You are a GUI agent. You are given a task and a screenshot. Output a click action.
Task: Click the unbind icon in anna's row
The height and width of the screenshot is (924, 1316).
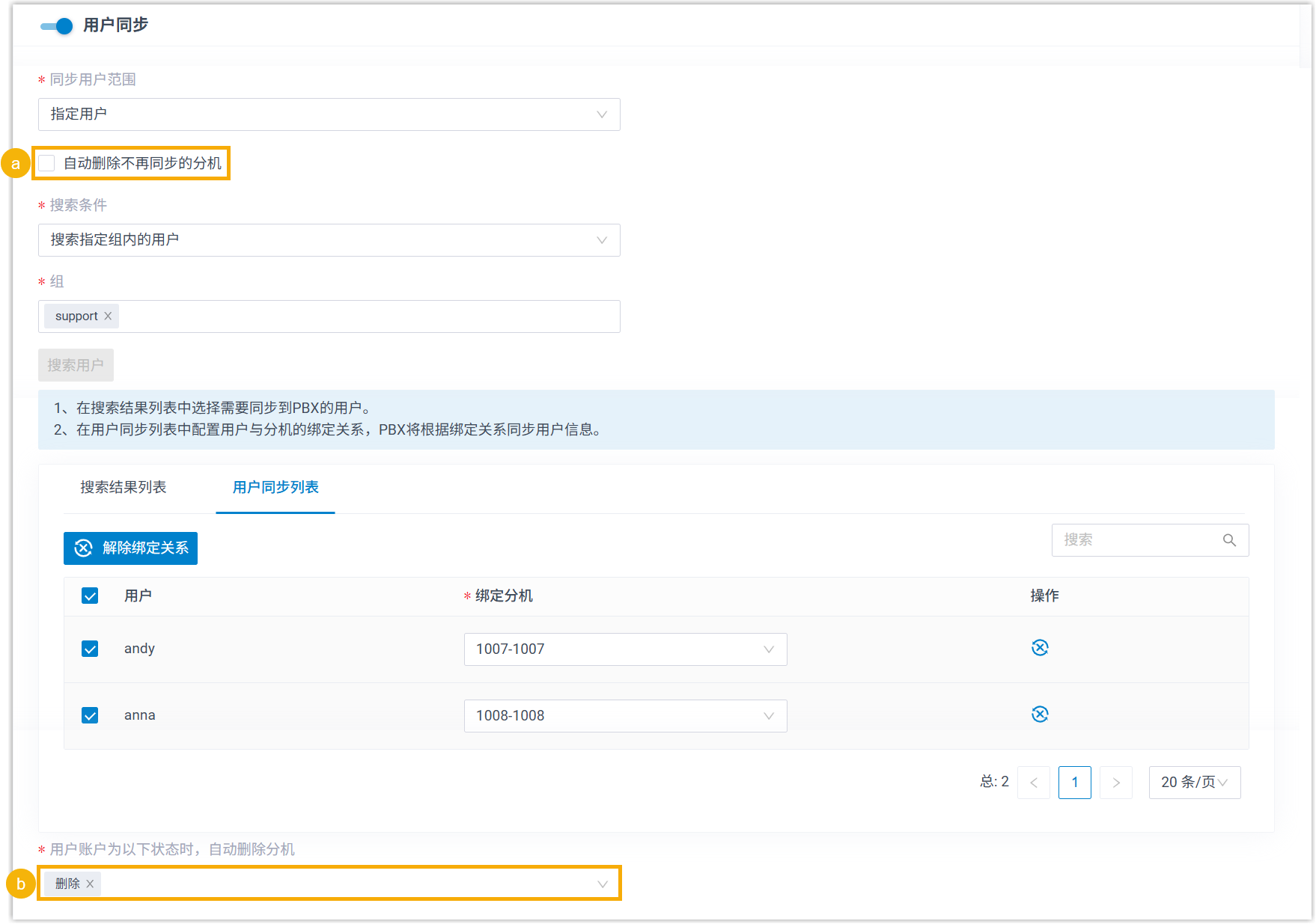[1040, 715]
